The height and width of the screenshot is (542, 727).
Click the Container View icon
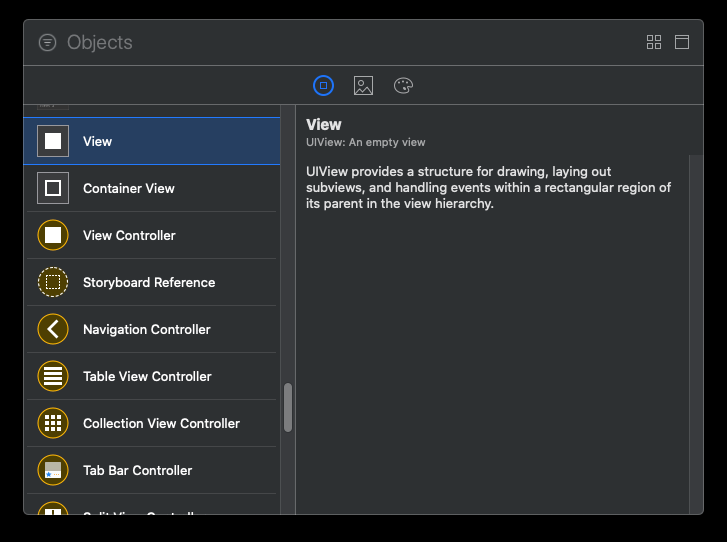tap(53, 188)
